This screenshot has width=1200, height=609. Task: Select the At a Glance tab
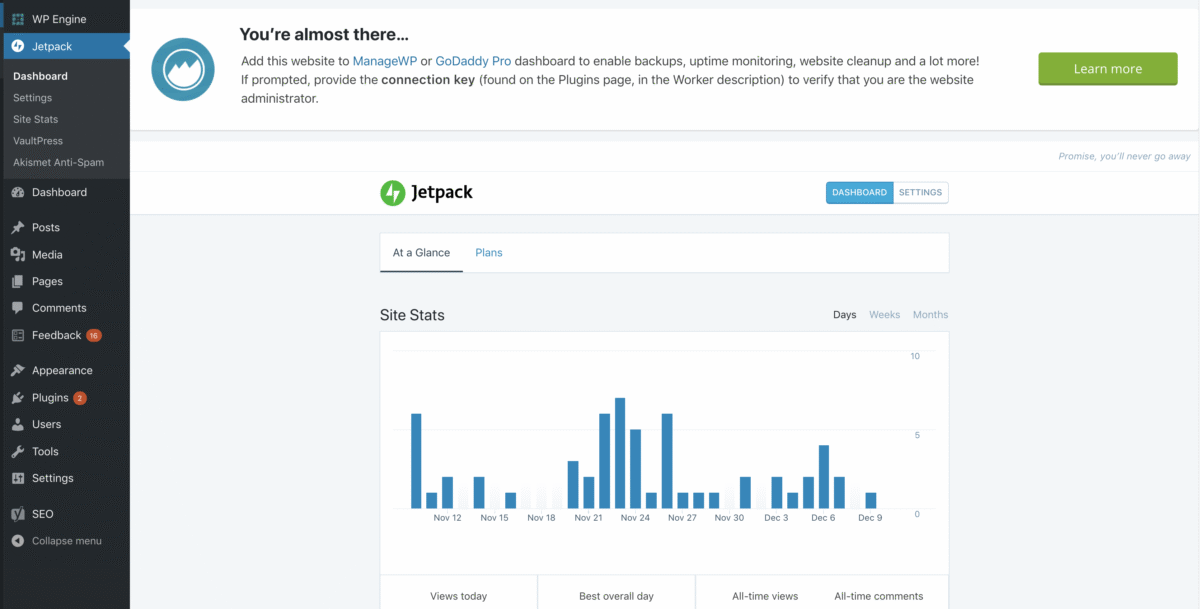(421, 253)
